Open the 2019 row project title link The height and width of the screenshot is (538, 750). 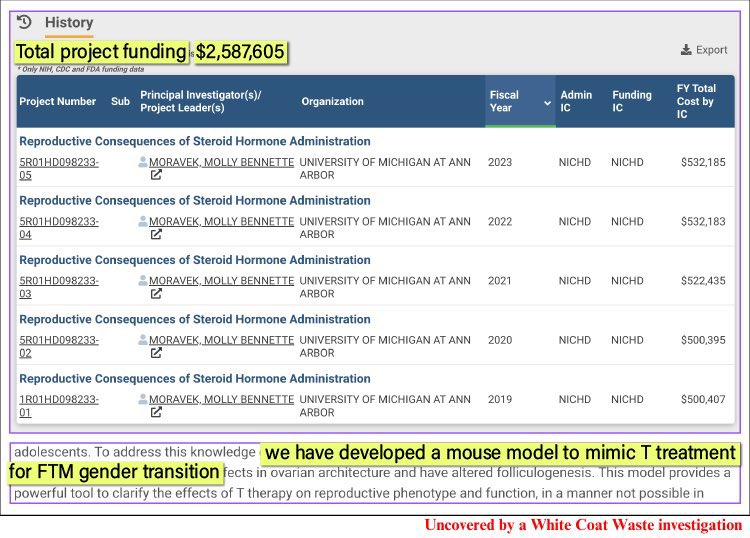[195, 378]
